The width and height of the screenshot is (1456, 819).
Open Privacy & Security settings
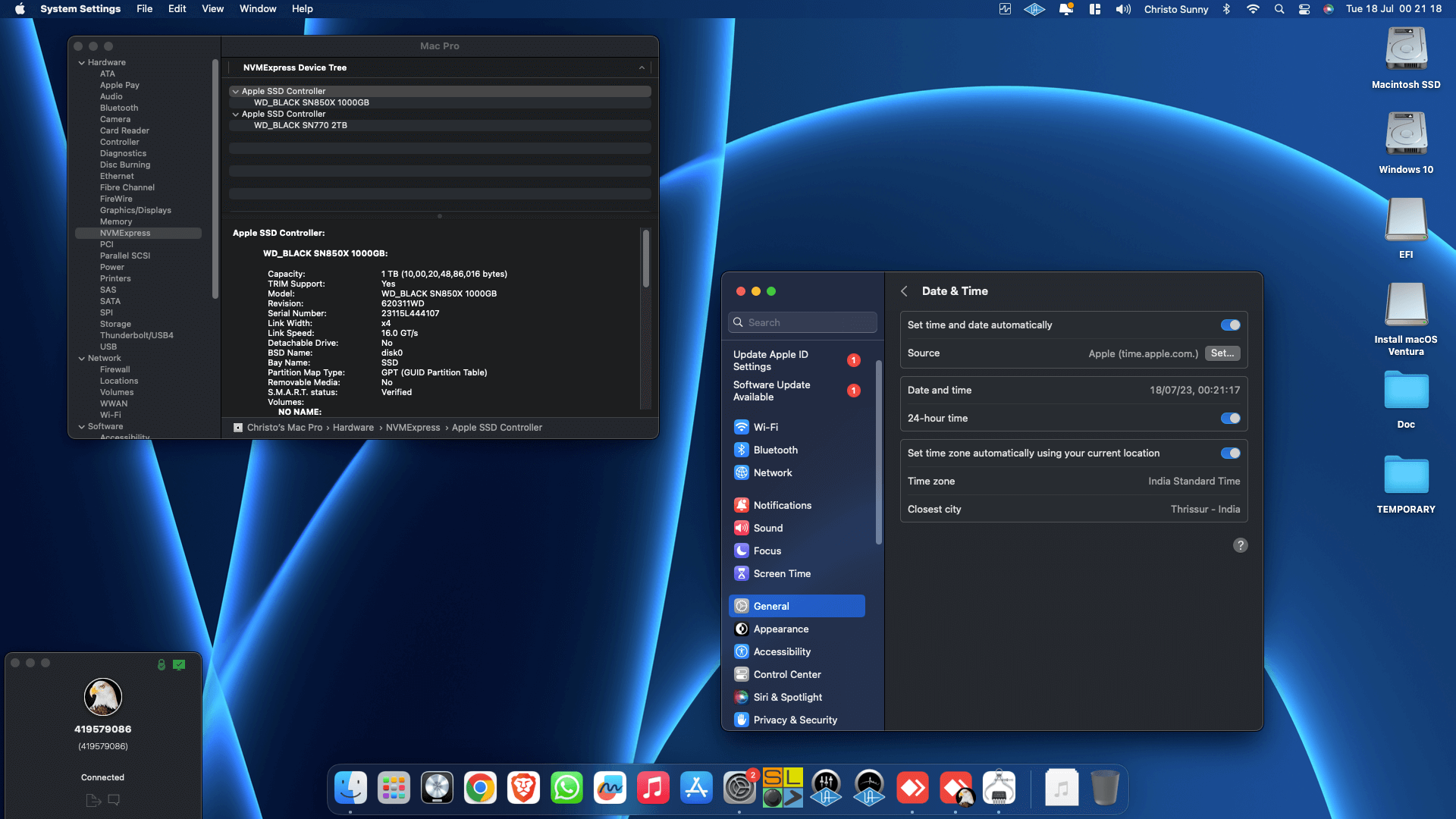(796, 720)
